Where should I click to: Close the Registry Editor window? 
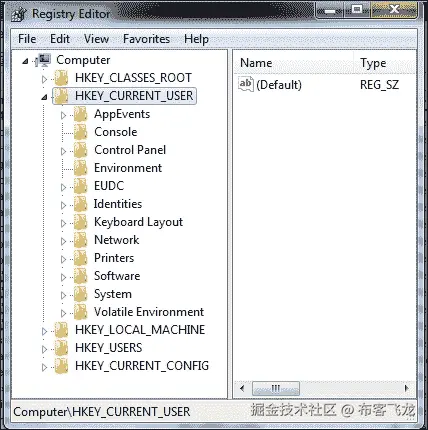pyautogui.click(x=394, y=10)
